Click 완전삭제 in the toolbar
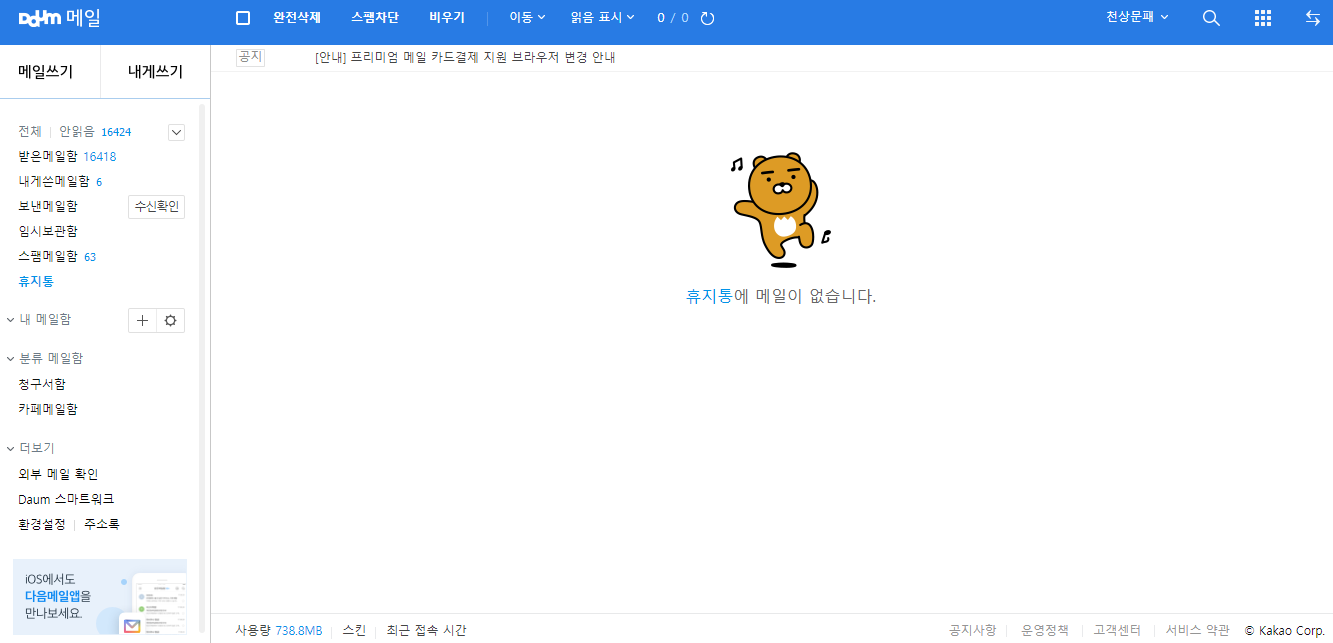1333x643 pixels. tap(297, 18)
